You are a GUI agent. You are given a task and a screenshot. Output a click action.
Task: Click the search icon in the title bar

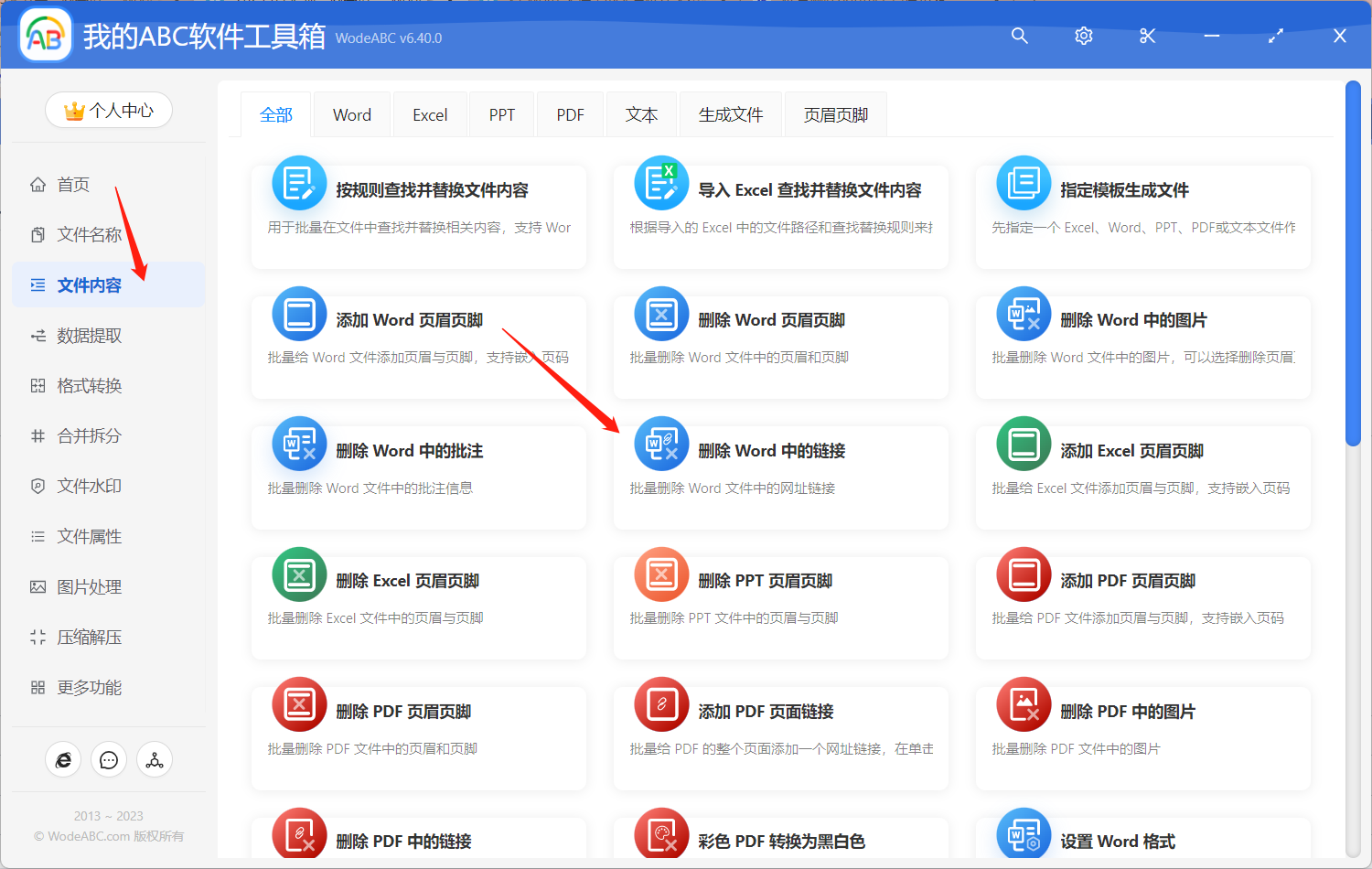pos(1019,36)
